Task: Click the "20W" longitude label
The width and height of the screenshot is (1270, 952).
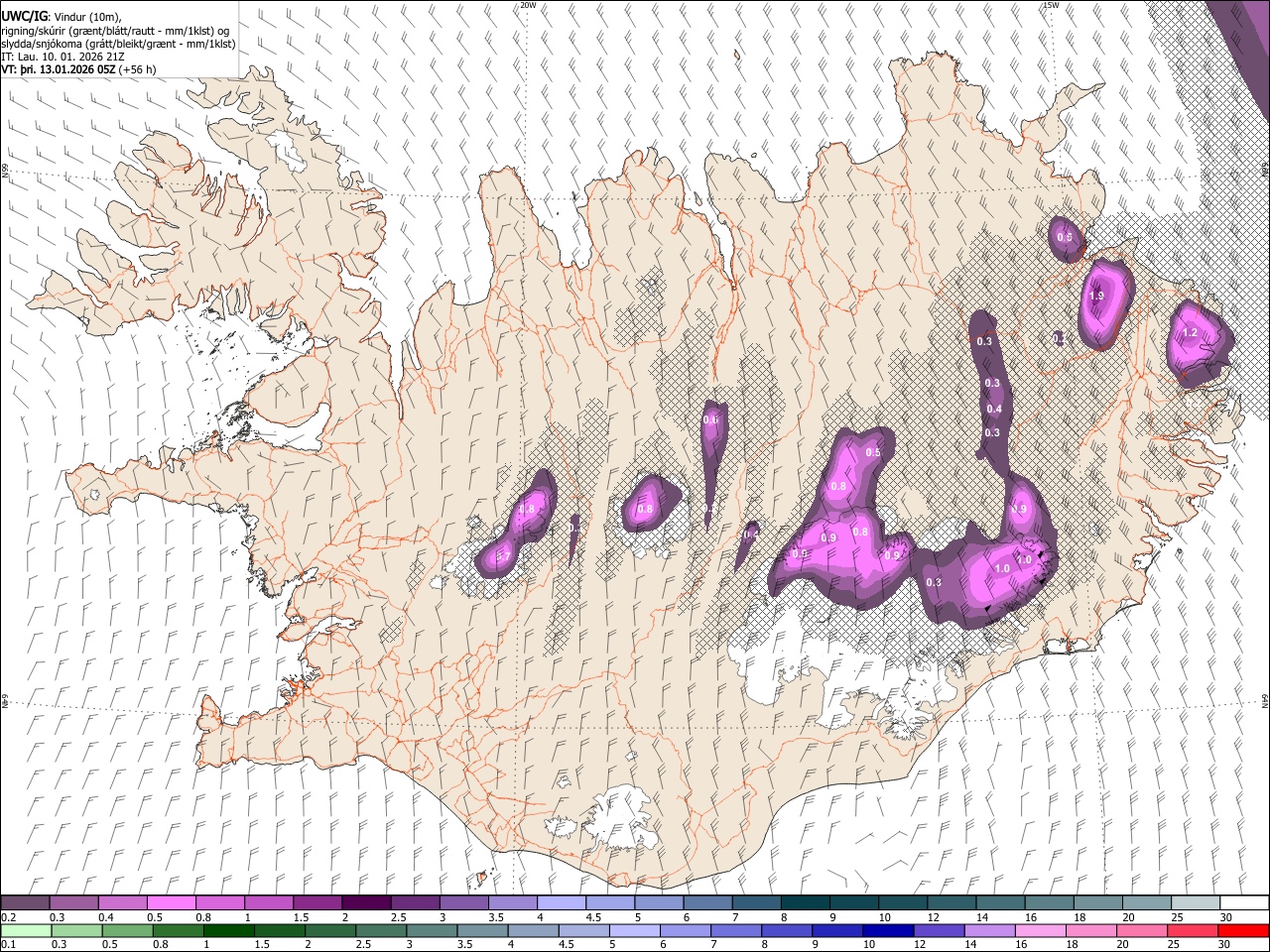Action: coord(528,5)
